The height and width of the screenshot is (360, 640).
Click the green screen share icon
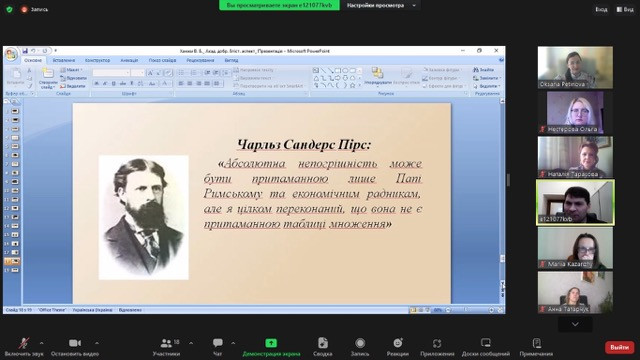click(x=271, y=343)
